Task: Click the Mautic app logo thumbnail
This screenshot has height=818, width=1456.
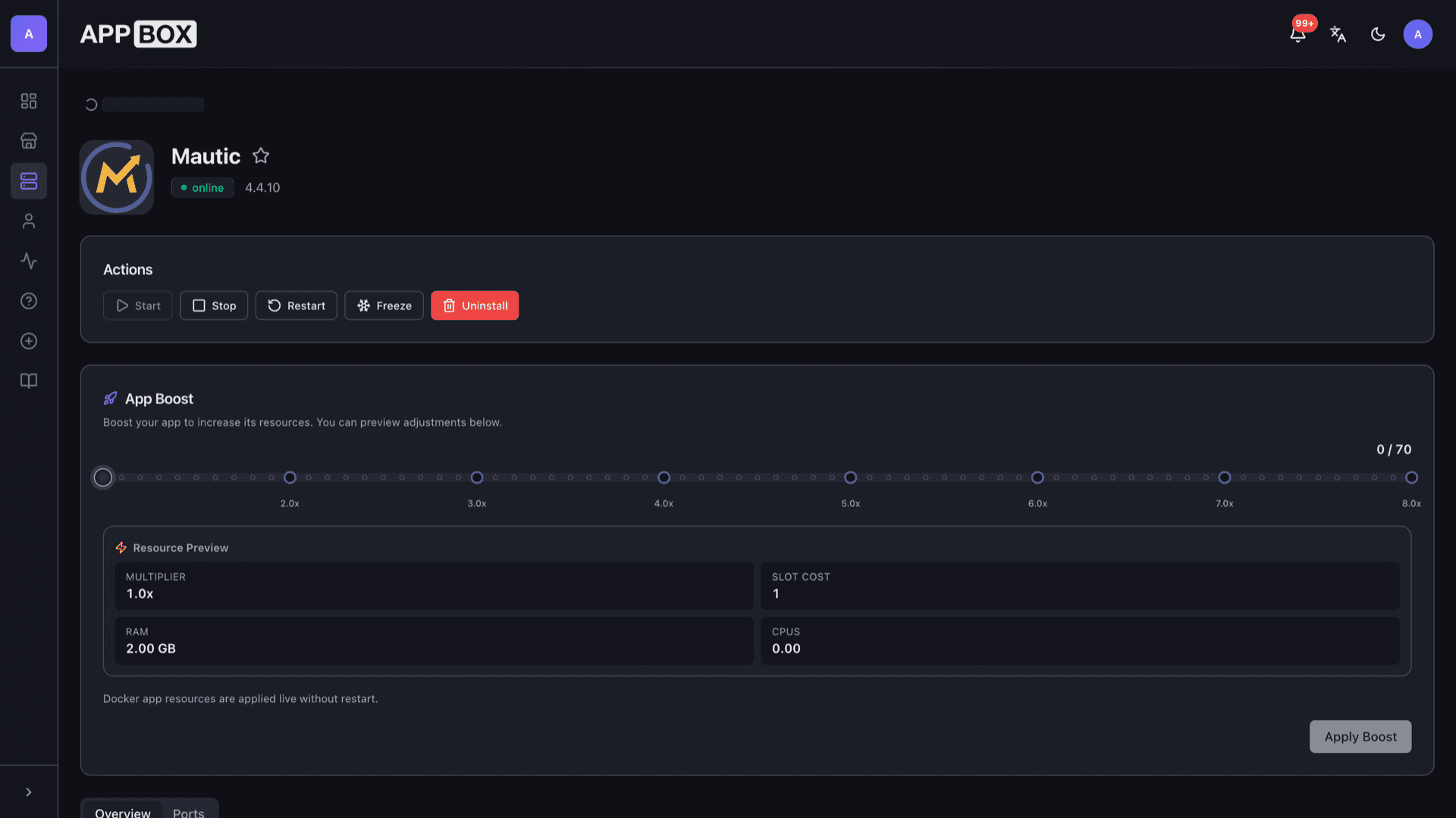Action: (x=117, y=177)
